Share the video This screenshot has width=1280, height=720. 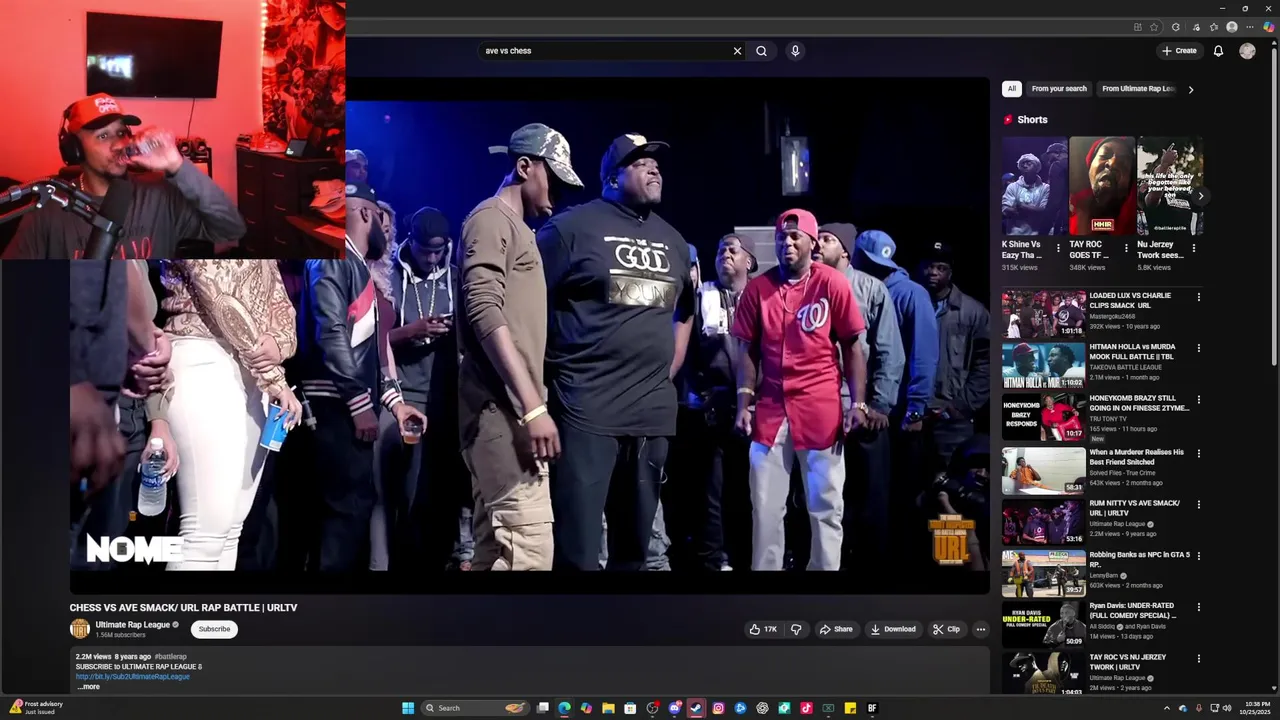[x=836, y=629]
